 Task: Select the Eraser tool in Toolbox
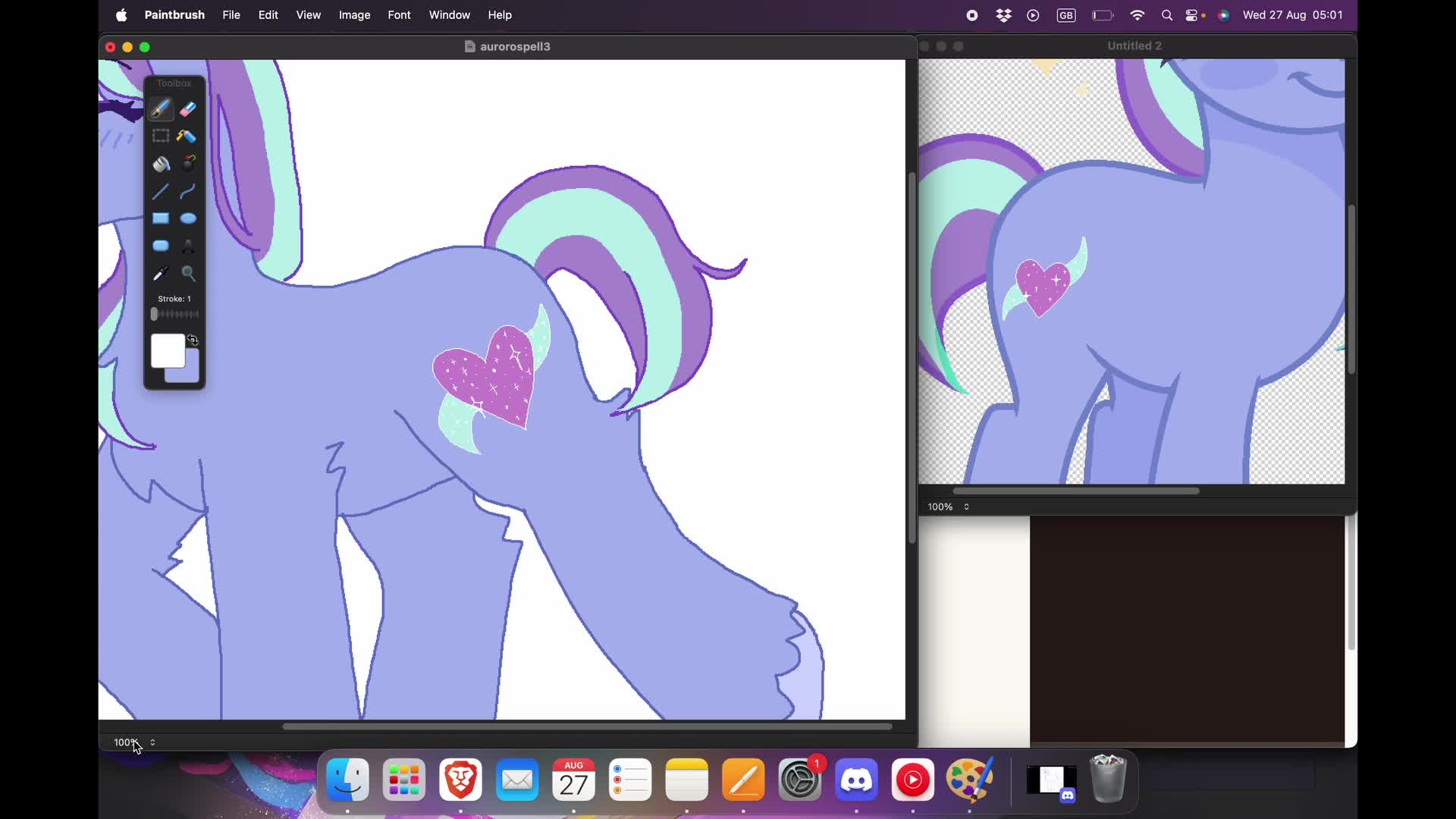[x=188, y=109]
